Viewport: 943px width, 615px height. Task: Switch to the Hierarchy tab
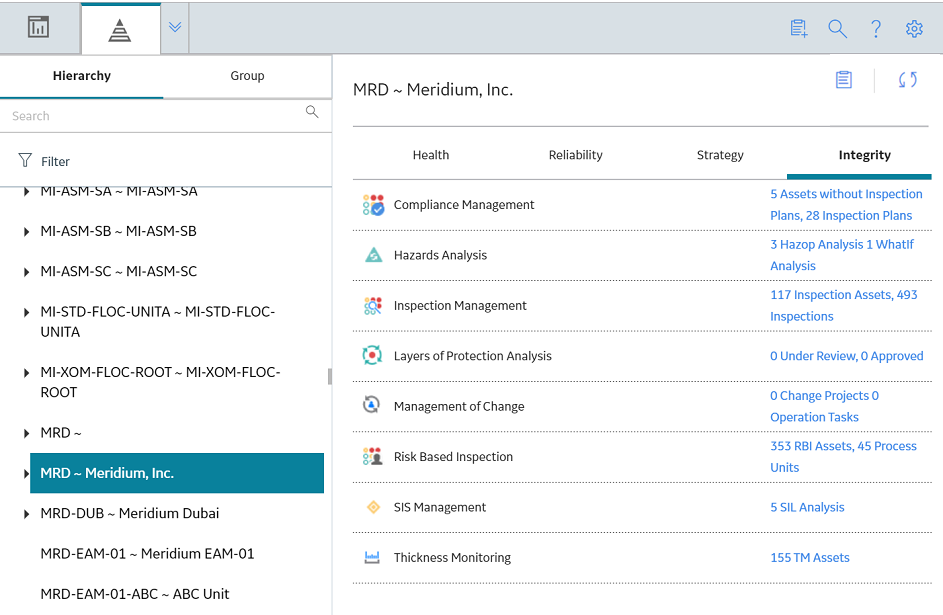[x=82, y=76]
